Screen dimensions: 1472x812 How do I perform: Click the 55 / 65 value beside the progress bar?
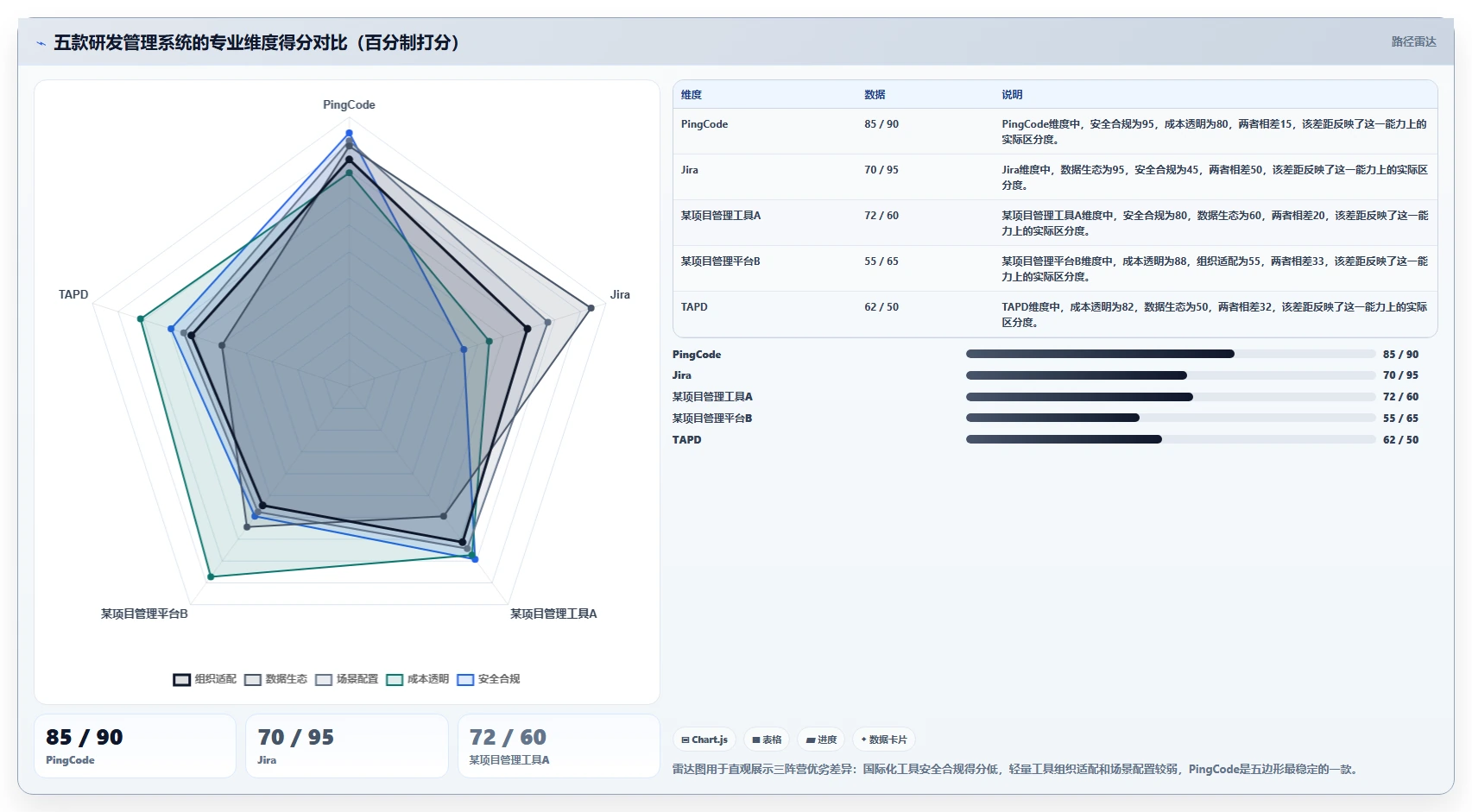[x=1400, y=419]
